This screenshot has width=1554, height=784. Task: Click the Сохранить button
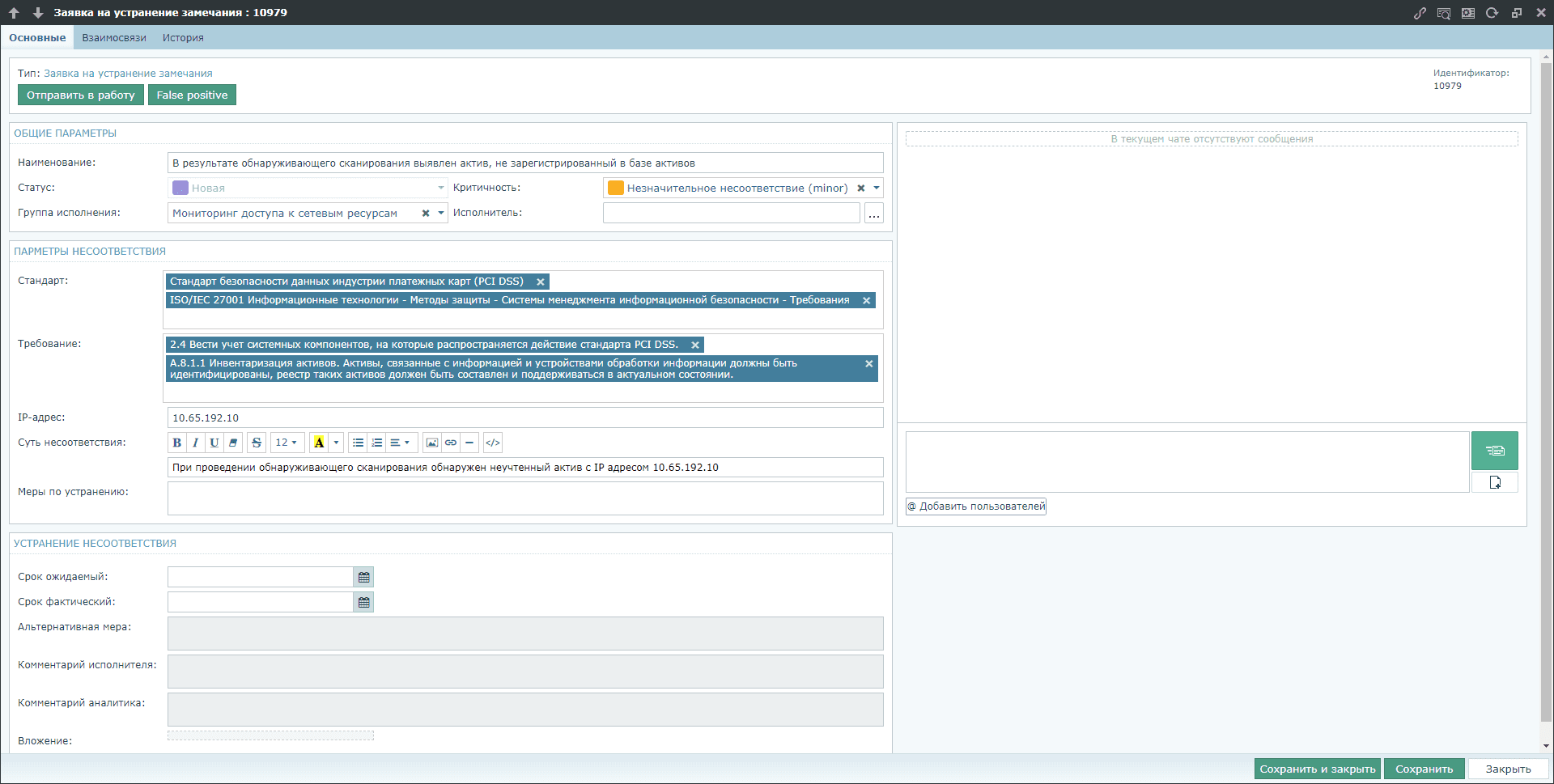pos(1424,769)
